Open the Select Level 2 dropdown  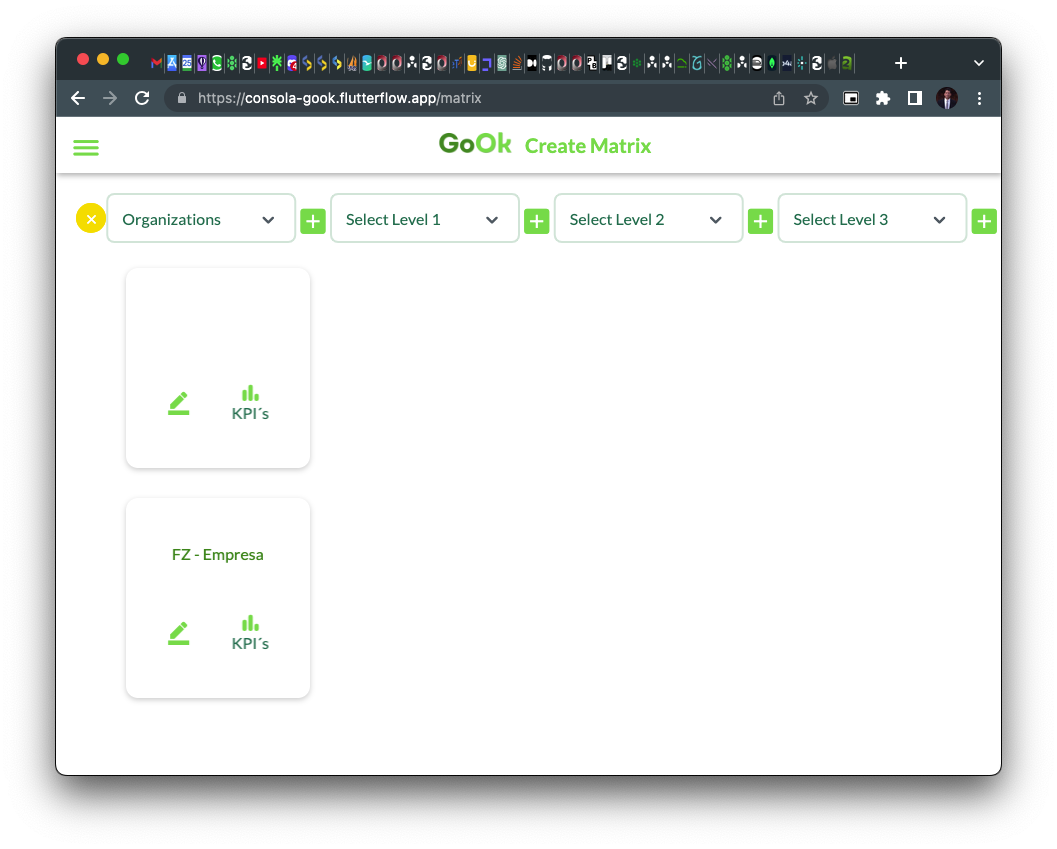coord(649,219)
